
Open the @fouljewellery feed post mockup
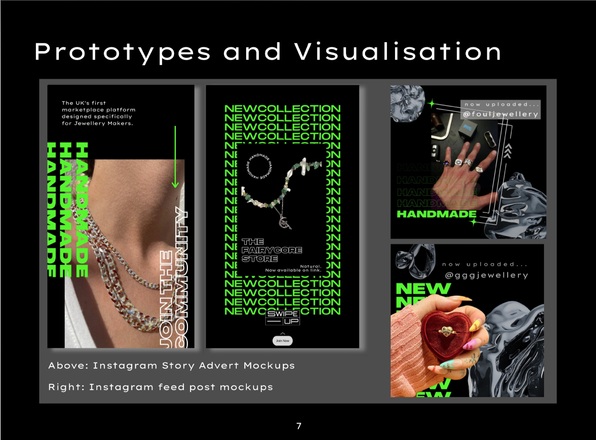469,162
